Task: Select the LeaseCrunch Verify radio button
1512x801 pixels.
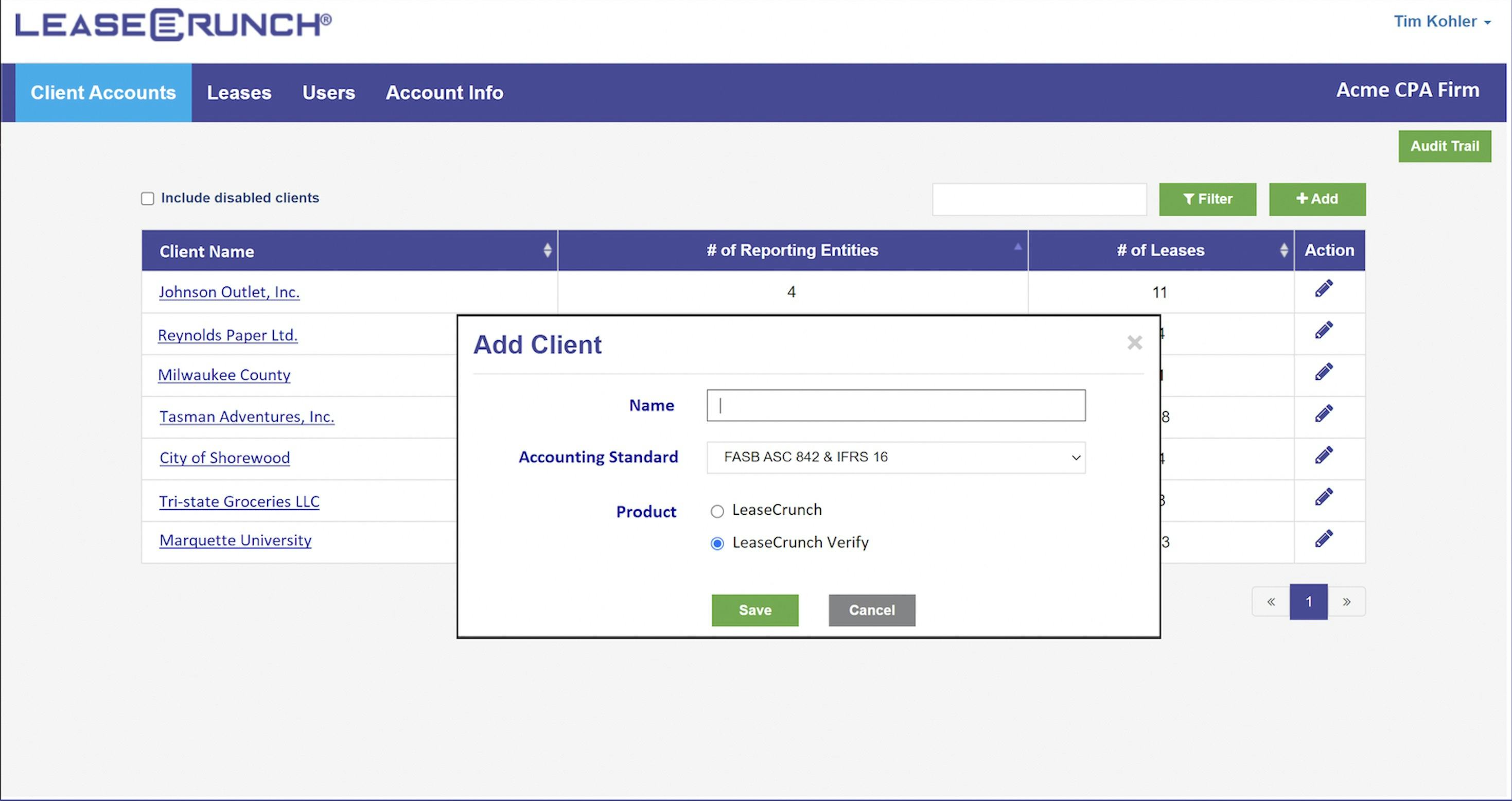Action: point(717,543)
